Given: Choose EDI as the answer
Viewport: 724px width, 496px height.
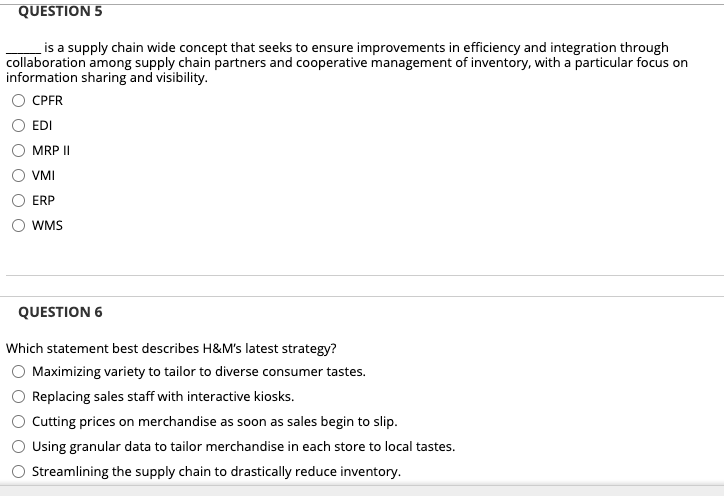Looking at the screenshot, I should tap(18, 125).
